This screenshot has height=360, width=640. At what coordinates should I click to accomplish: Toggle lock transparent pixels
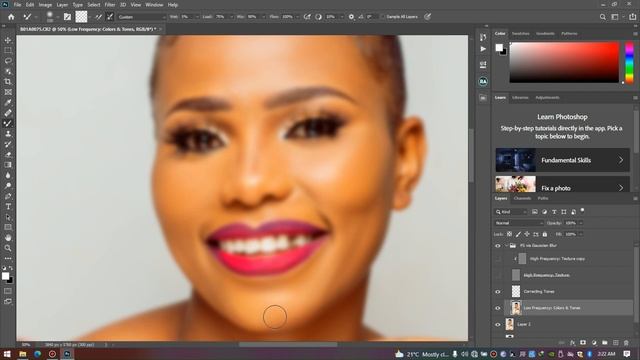509,234
